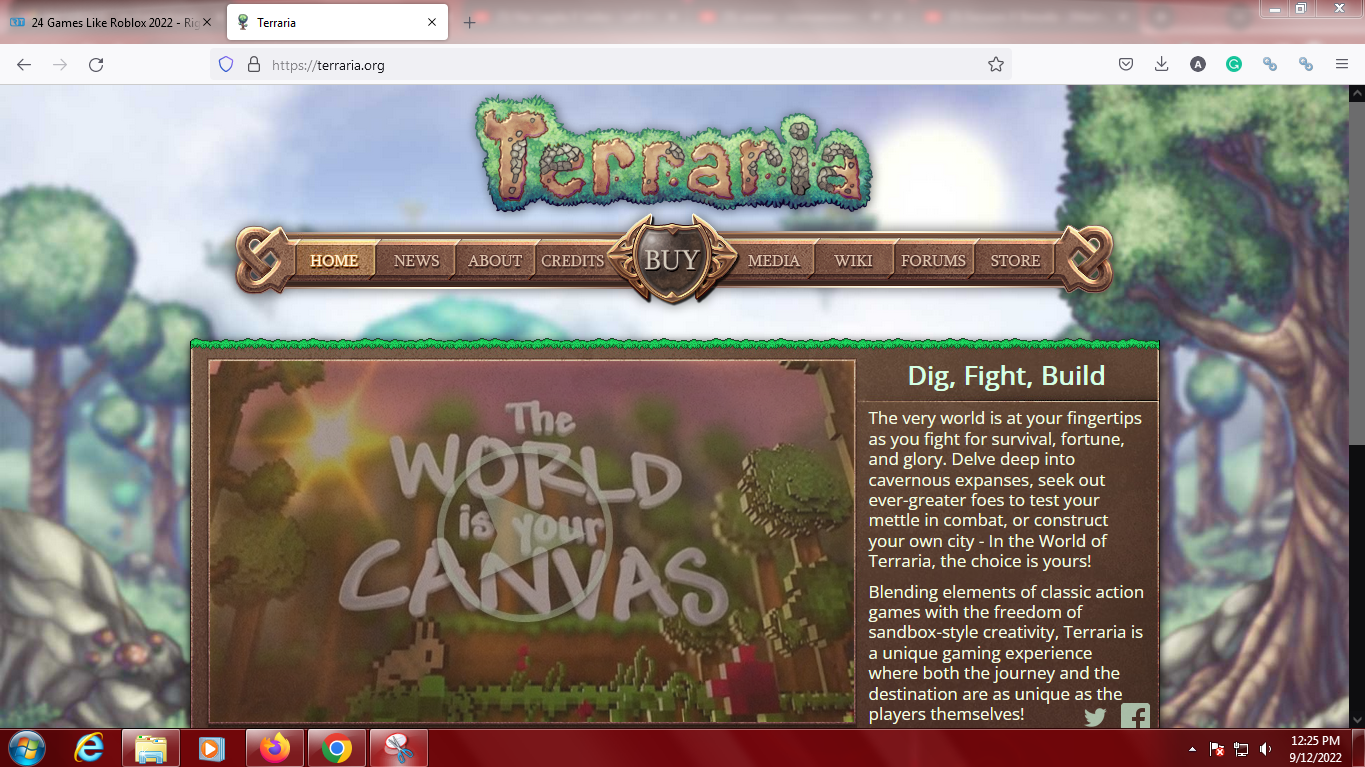Open the media player taskbar icon
Image resolution: width=1365 pixels, height=767 pixels.
(212, 748)
